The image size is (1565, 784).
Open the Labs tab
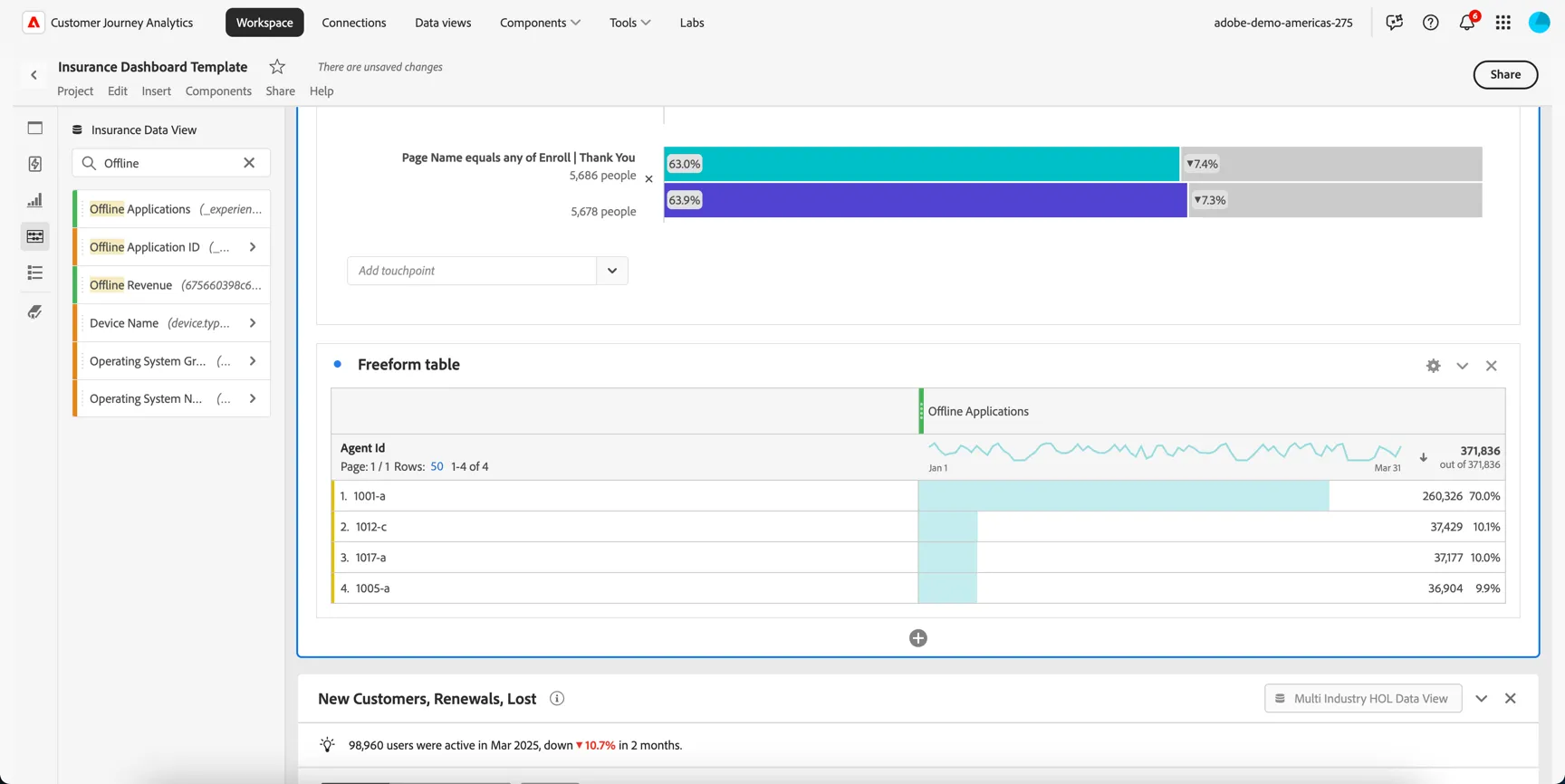(692, 23)
